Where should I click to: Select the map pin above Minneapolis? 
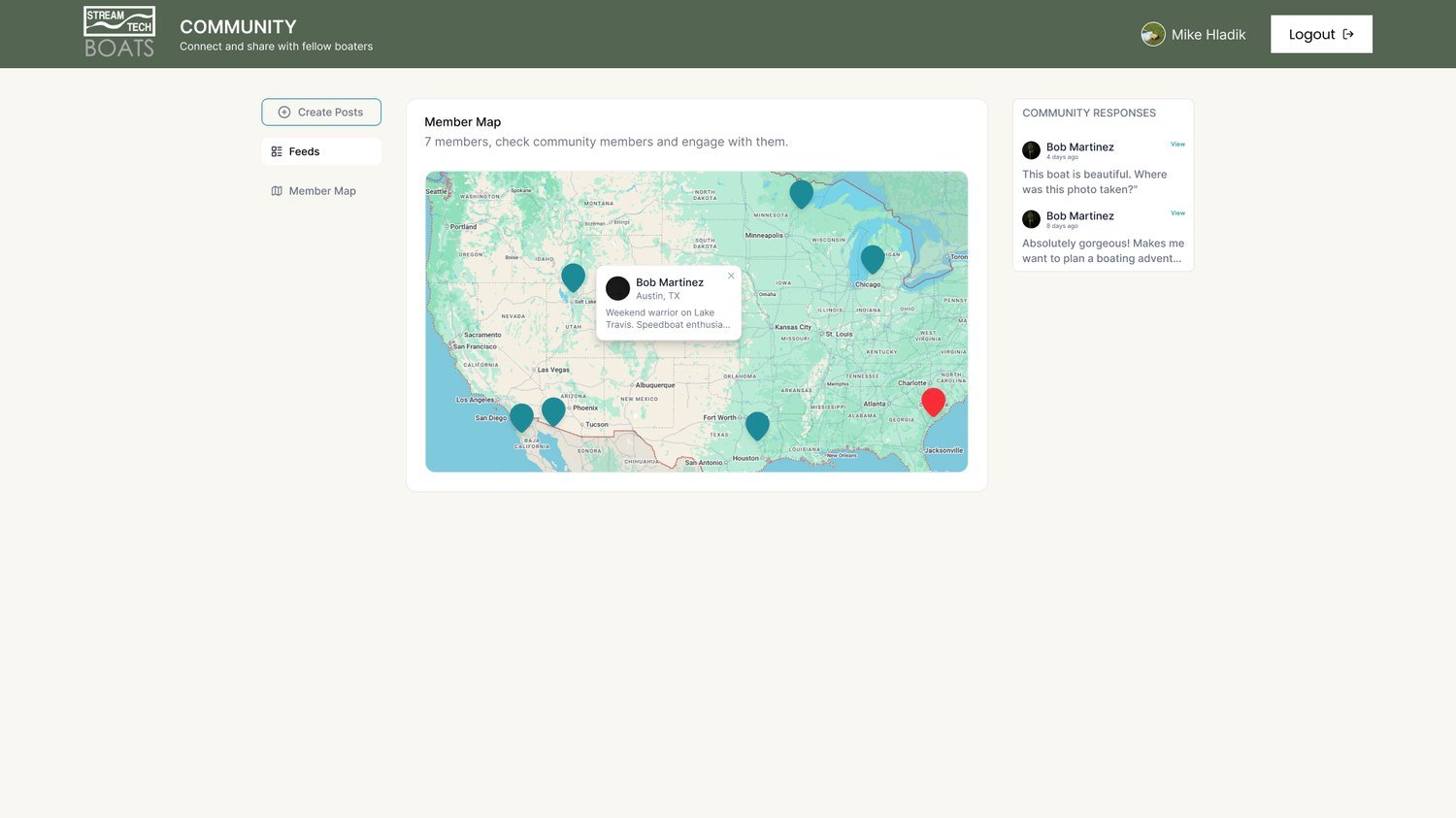click(801, 193)
